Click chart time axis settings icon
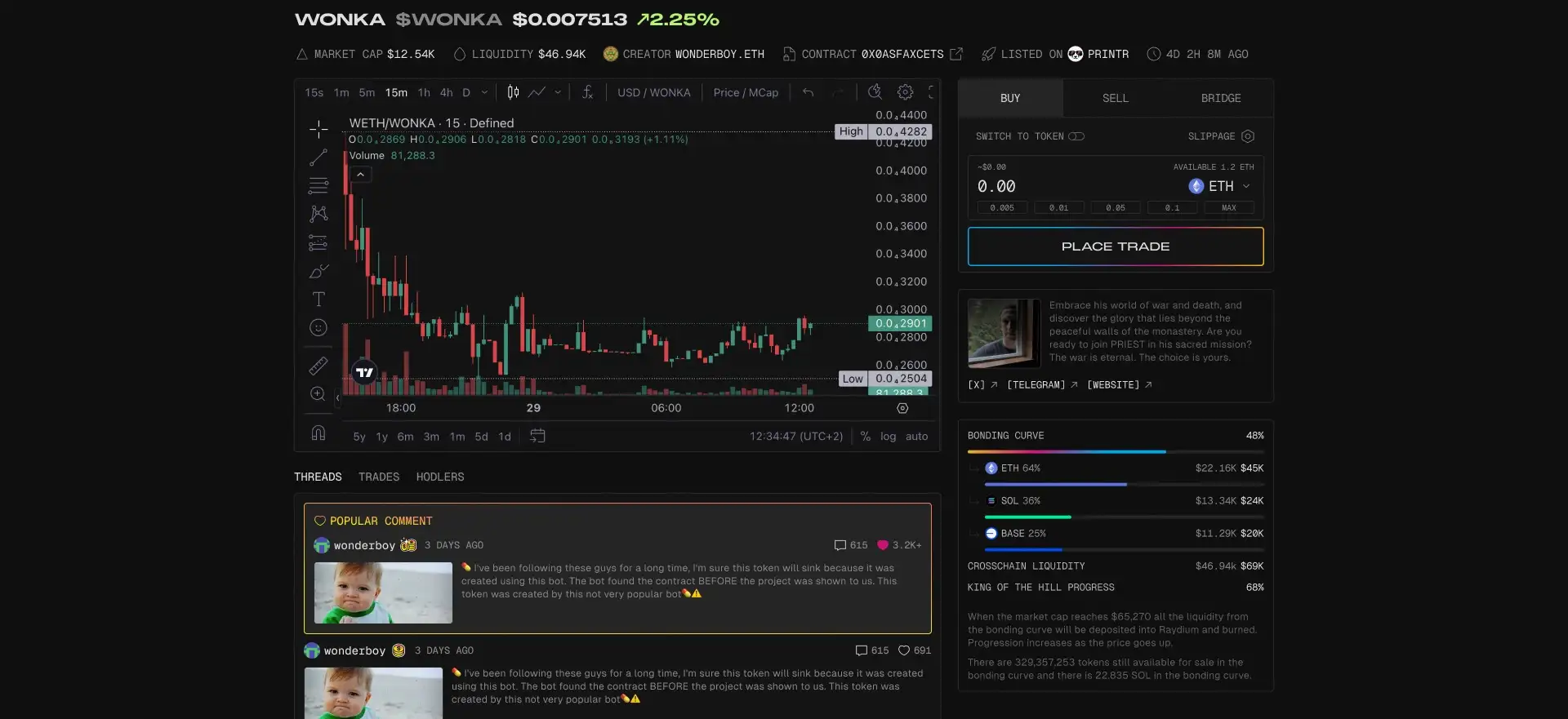 [902, 408]
